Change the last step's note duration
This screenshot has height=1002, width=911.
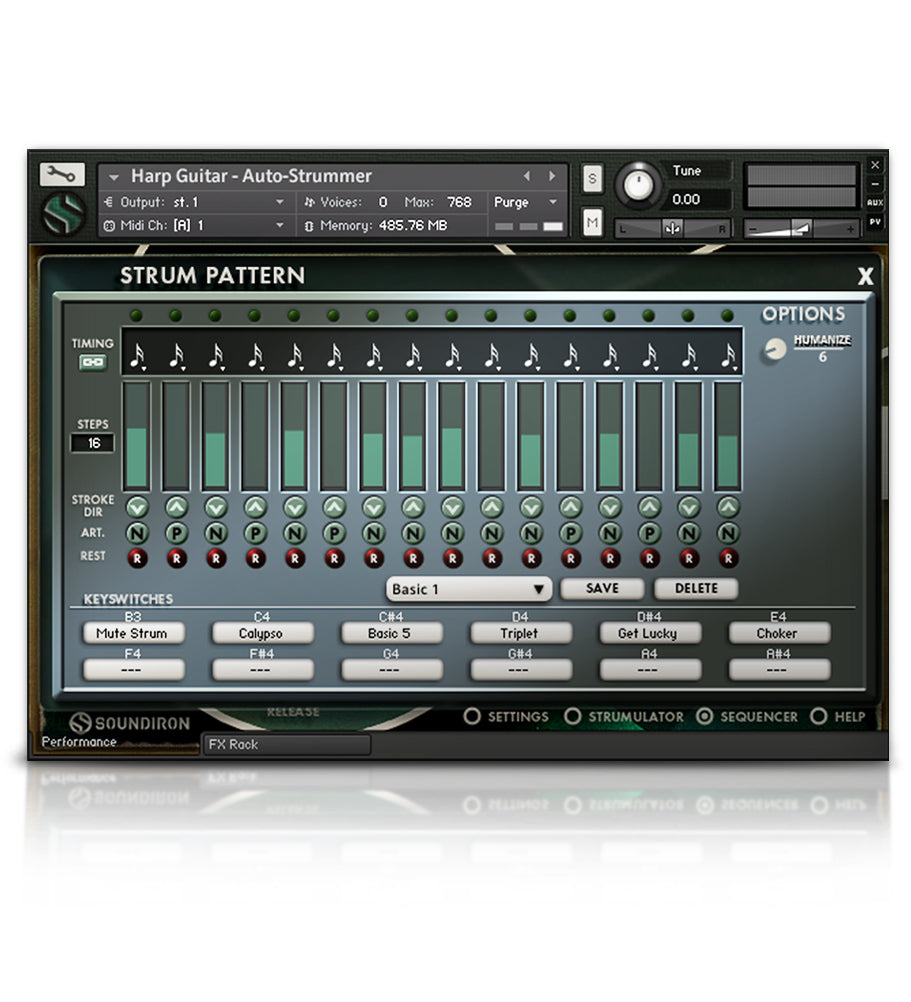click(x=728, y=357)
